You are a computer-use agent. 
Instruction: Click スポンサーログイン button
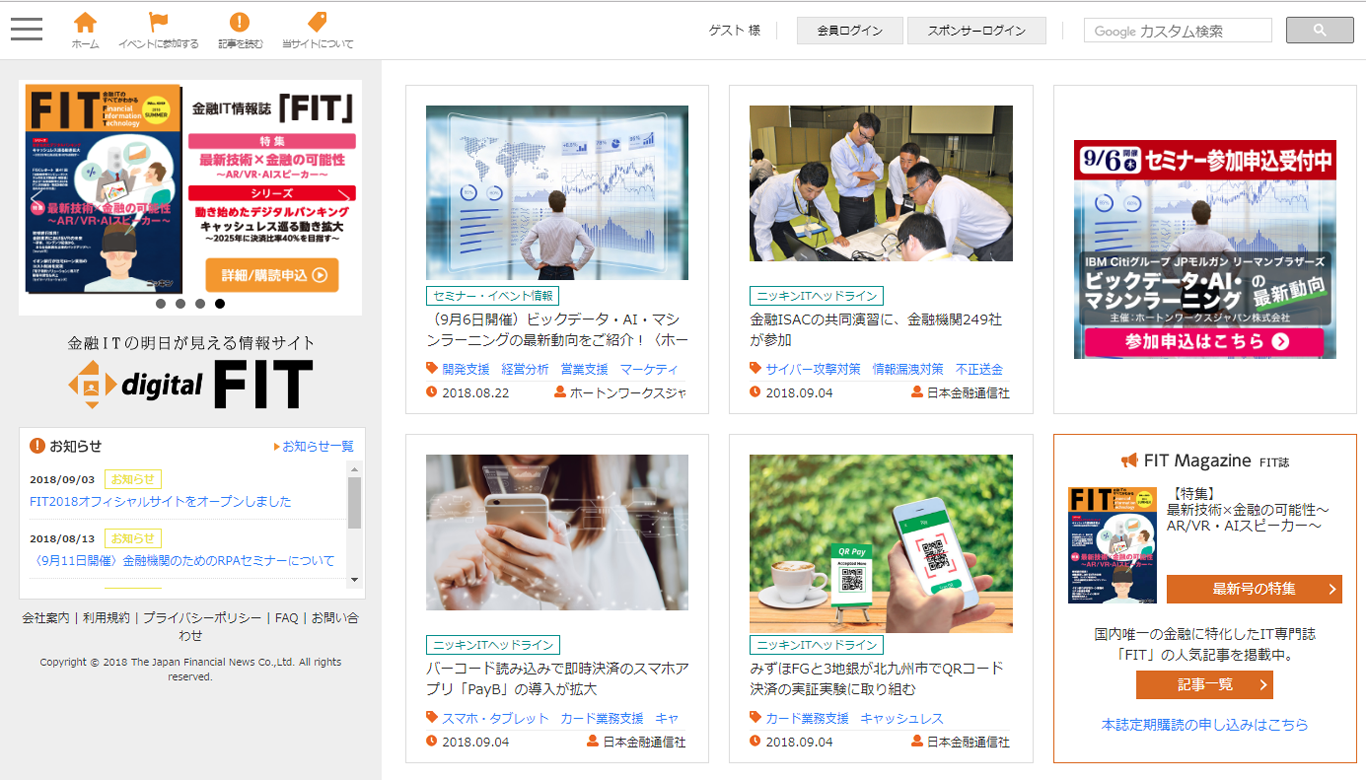(x=976, y=31)
